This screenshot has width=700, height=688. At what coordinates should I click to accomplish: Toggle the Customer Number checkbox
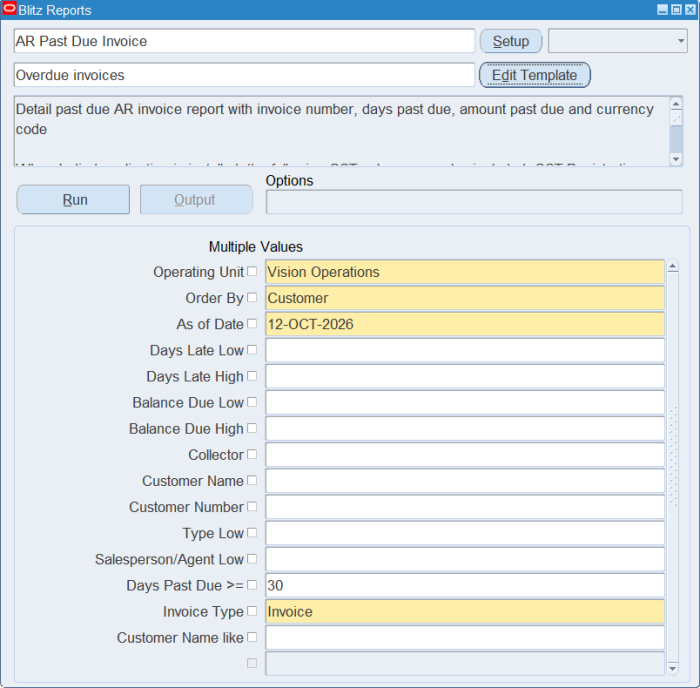(252, 506)
